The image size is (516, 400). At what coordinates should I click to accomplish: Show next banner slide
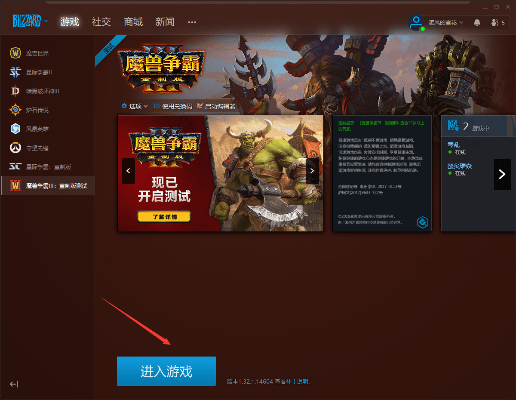(312, 171)
